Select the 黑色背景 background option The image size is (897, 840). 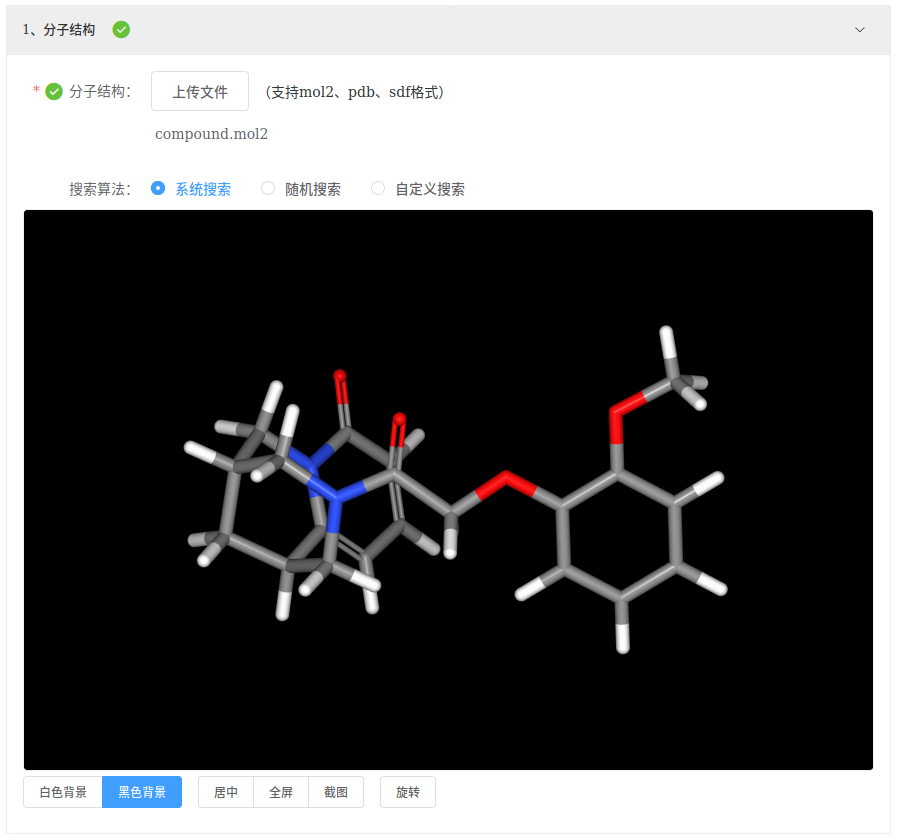[x=142, y=792]
